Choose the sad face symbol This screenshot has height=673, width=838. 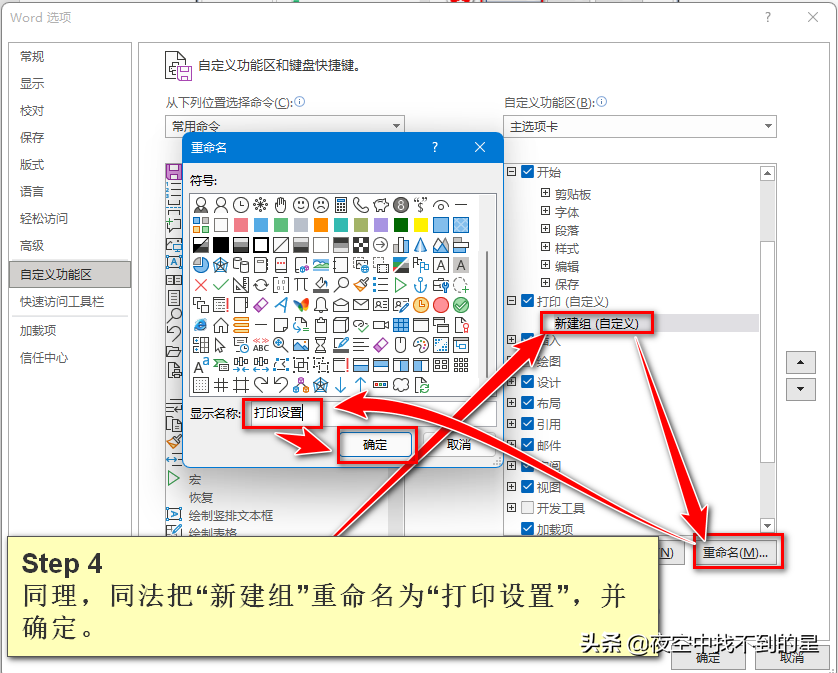pyautogui.click(x=321, y=205)
